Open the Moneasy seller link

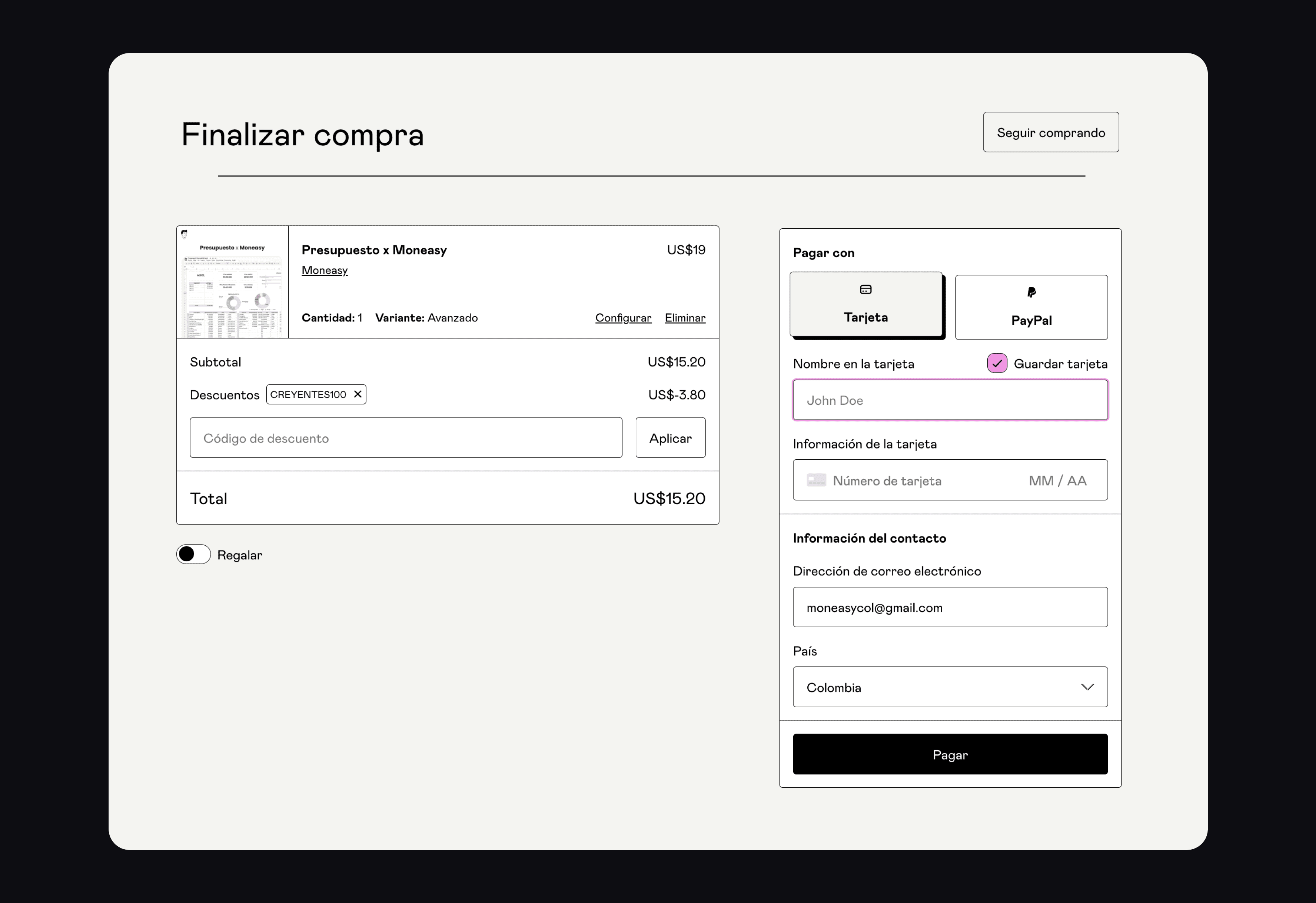[x=325, y=270]
